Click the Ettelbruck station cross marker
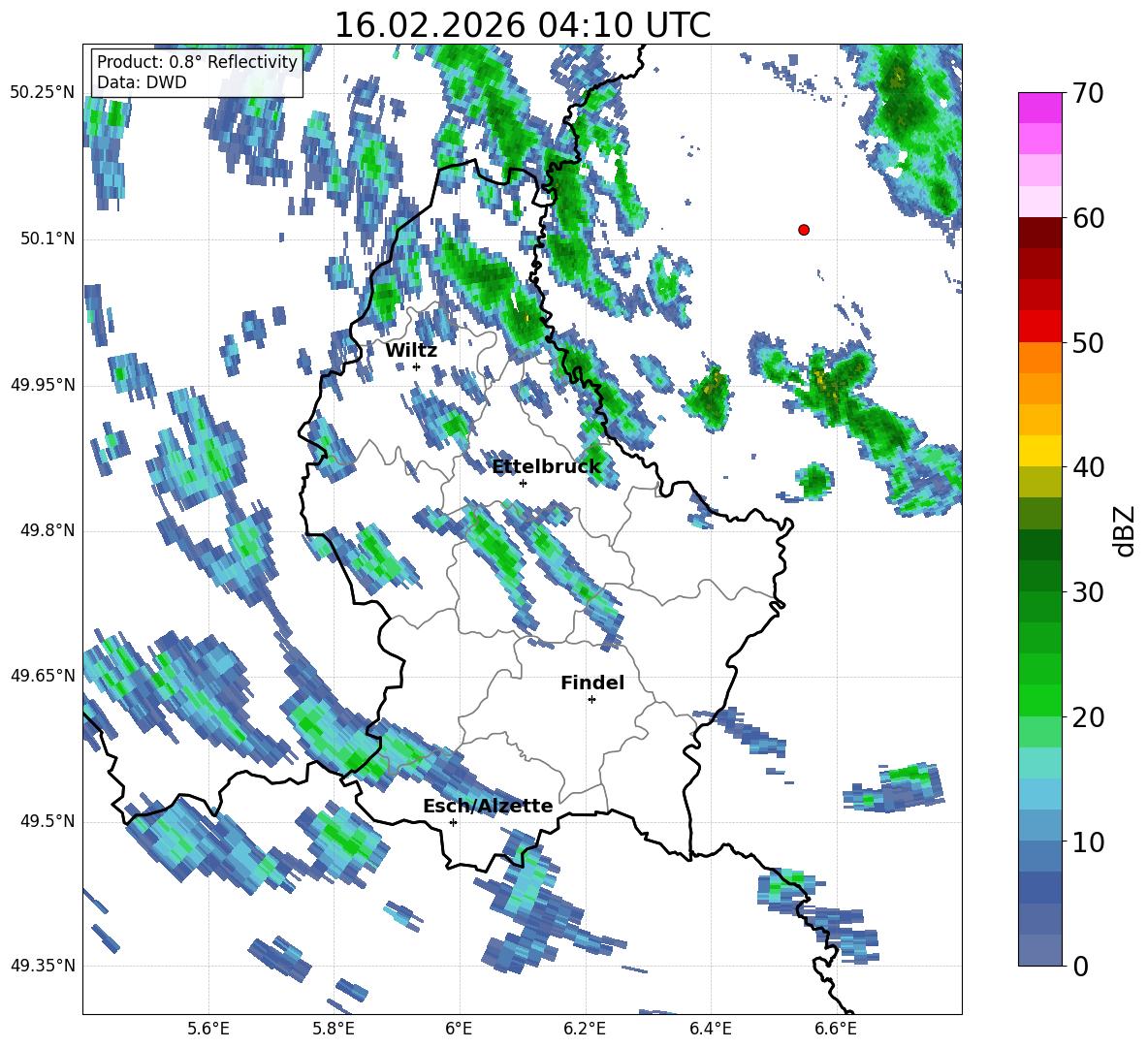This screenshot has height=1048, width=1148. (523, 483)
